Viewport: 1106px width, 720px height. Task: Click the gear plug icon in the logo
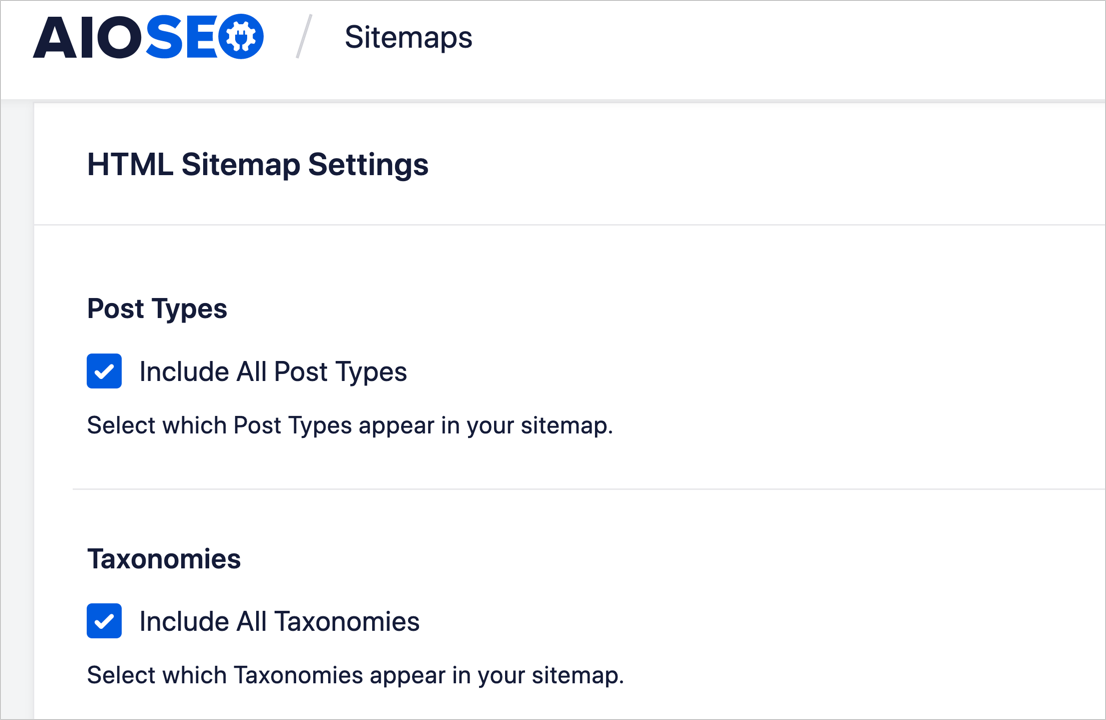click(241, 37)
